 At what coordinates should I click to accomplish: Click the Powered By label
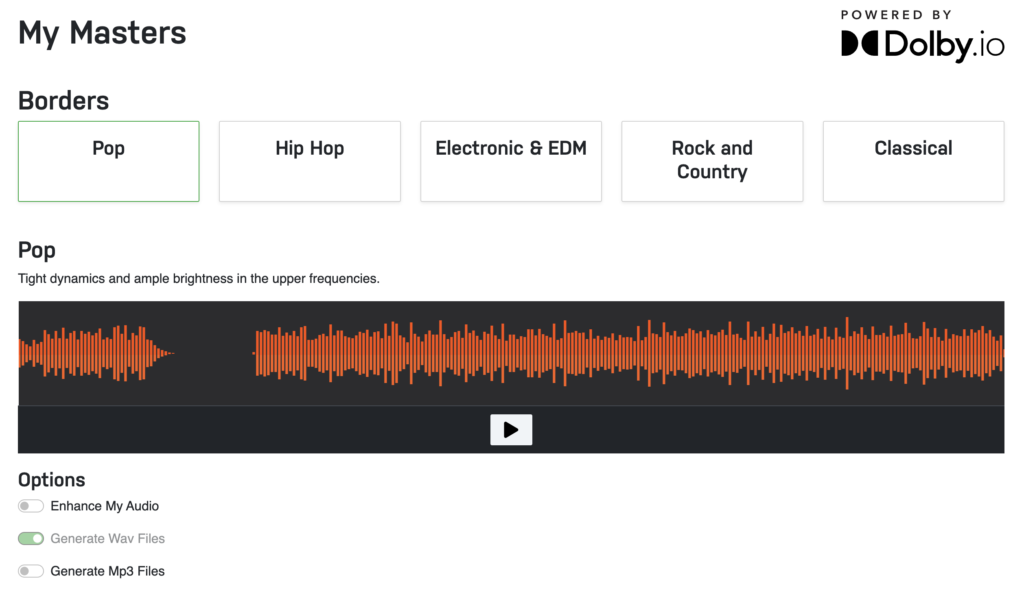tap(898, 14)
